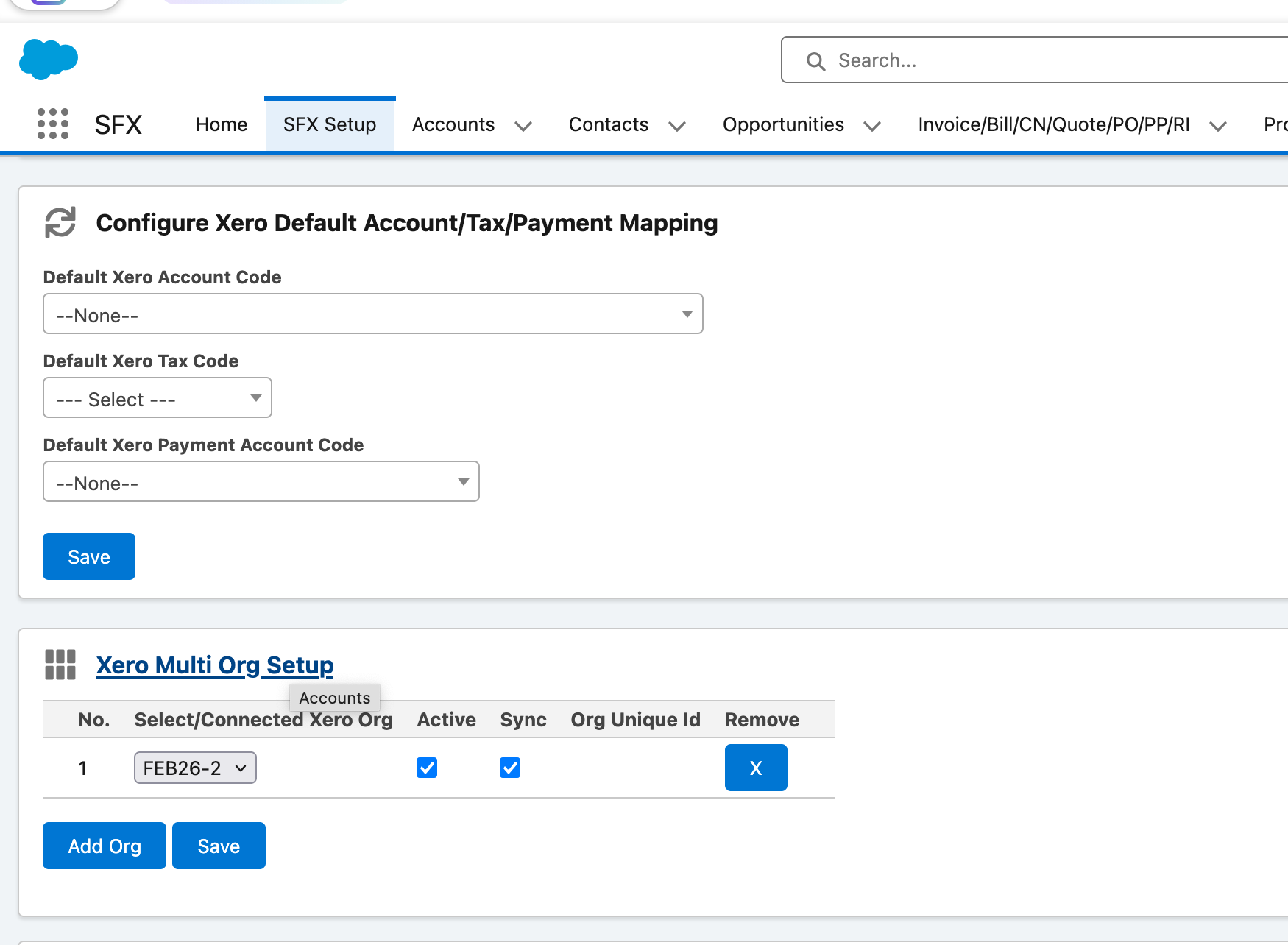The image size is (1288, 945).
Task: Expand the Opportunities tab chevron menu
Action: click(x=872, y=126)
